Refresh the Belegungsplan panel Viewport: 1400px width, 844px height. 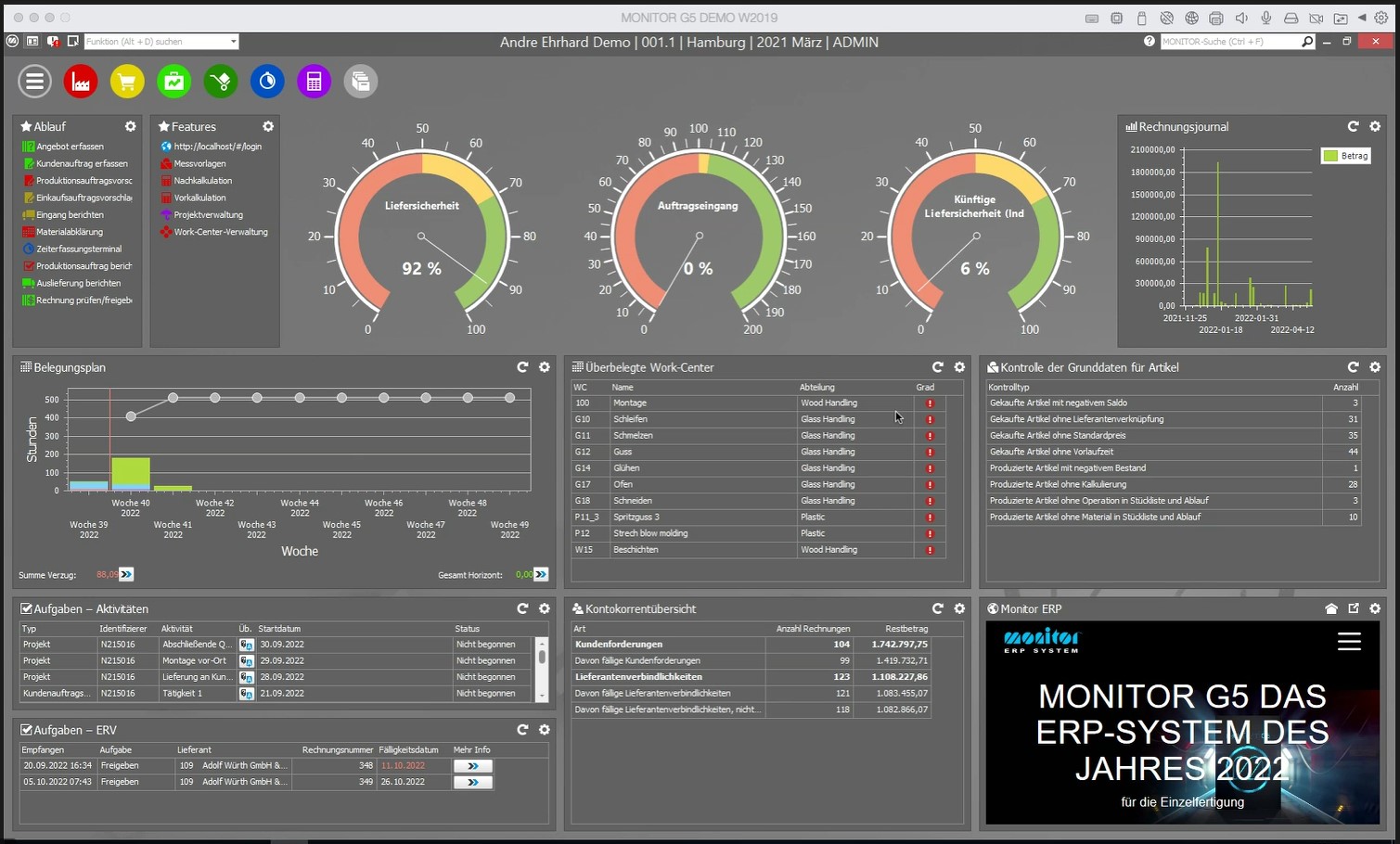click(522, 367)
